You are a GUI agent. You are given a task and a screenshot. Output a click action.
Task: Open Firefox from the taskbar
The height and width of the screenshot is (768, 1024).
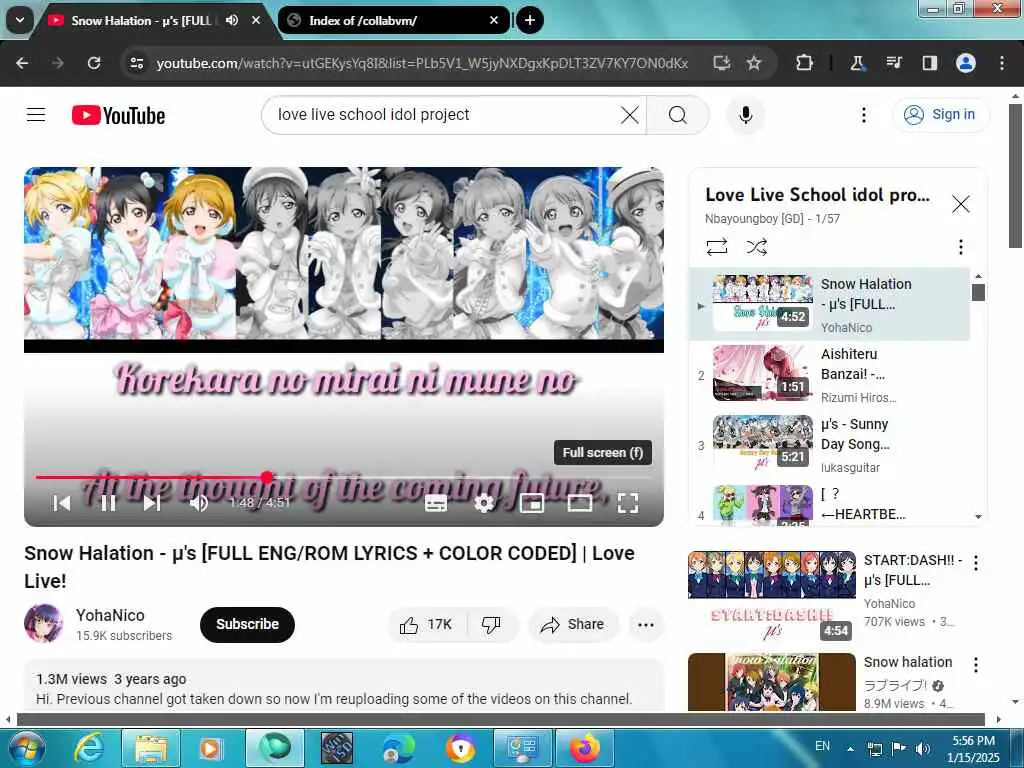click(585, 748)
